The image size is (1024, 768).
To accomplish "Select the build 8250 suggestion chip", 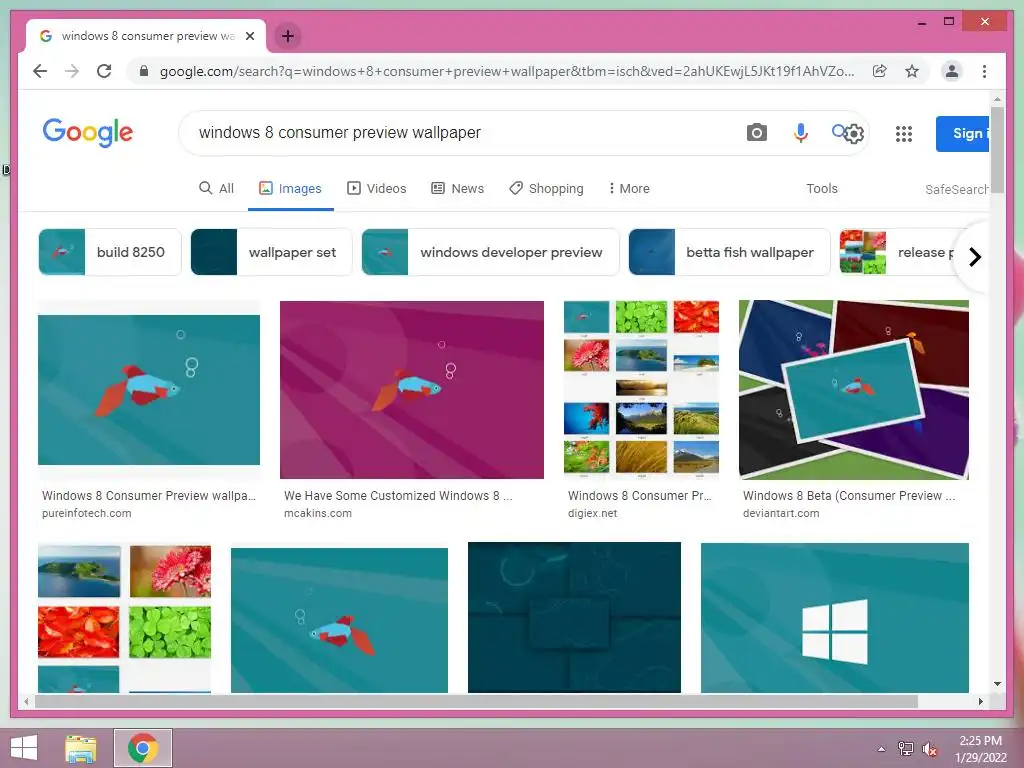I will click(110, 252).
